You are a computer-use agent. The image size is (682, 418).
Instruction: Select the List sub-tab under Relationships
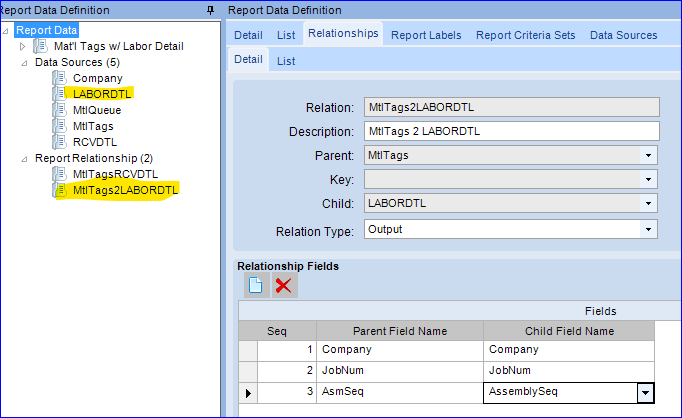pos(286,61)
